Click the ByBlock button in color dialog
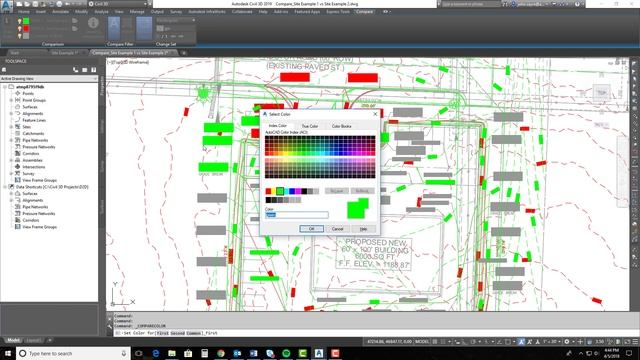Viewport: 640px width, 360px height. click(x=362, y=191)
